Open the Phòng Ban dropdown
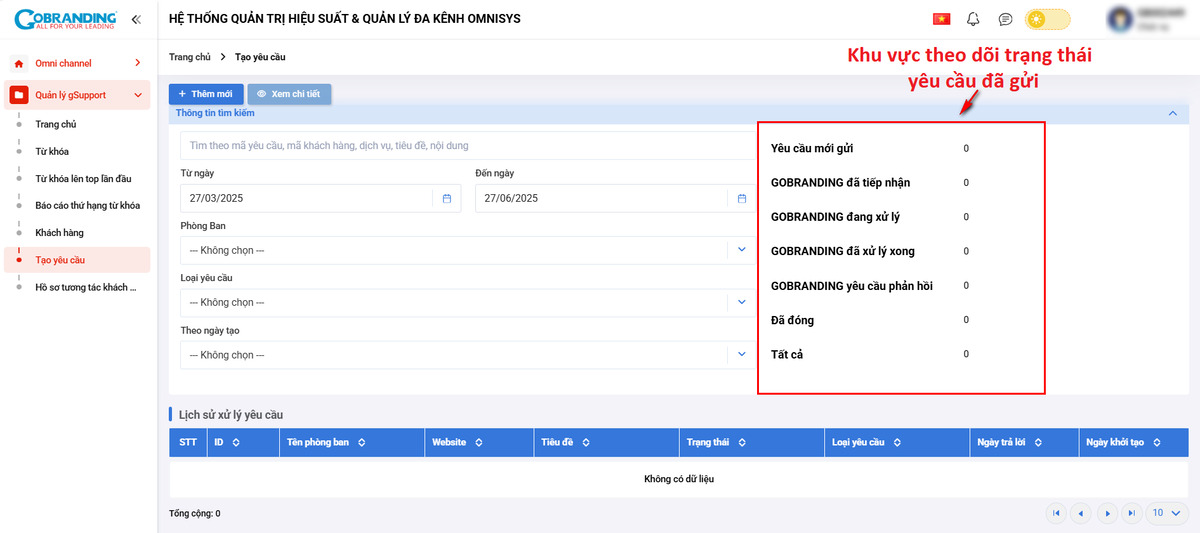This screenshot has width=1200, height=533. 741,250
